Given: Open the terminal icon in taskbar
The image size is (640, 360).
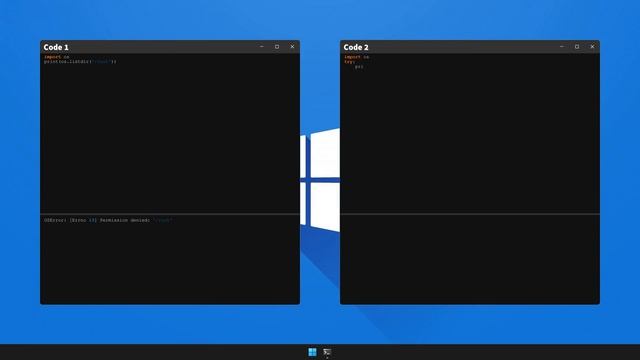Looking at the screenshot, I should pos(327,352).
